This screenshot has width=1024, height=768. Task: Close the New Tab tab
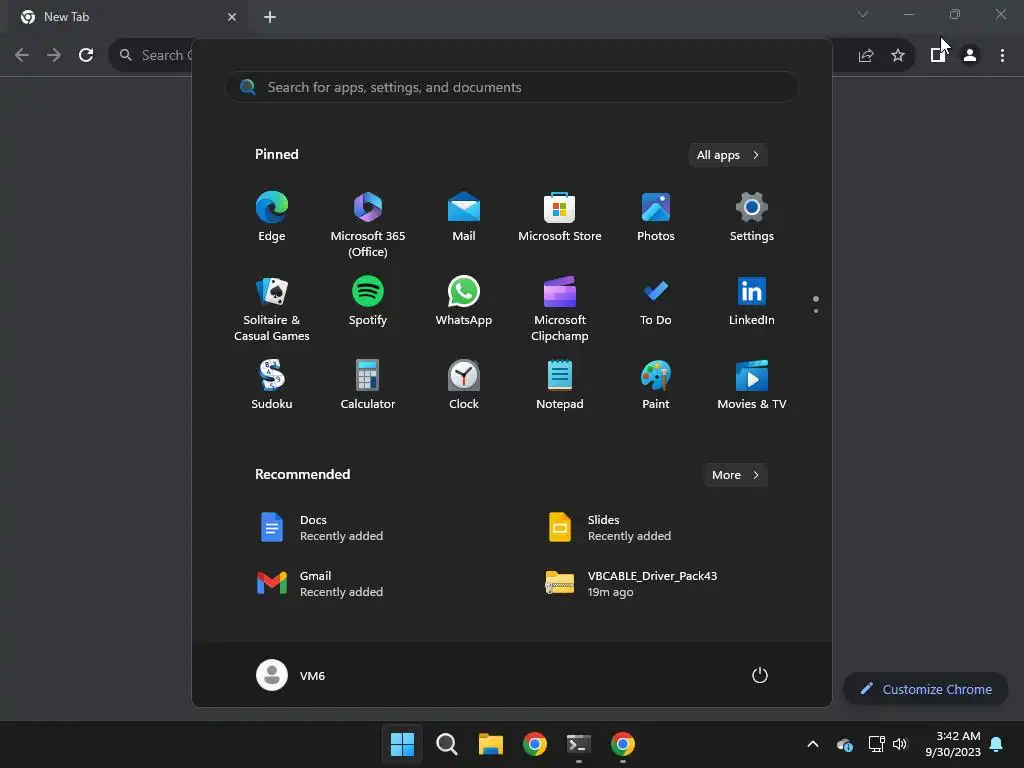click(232, 17)
